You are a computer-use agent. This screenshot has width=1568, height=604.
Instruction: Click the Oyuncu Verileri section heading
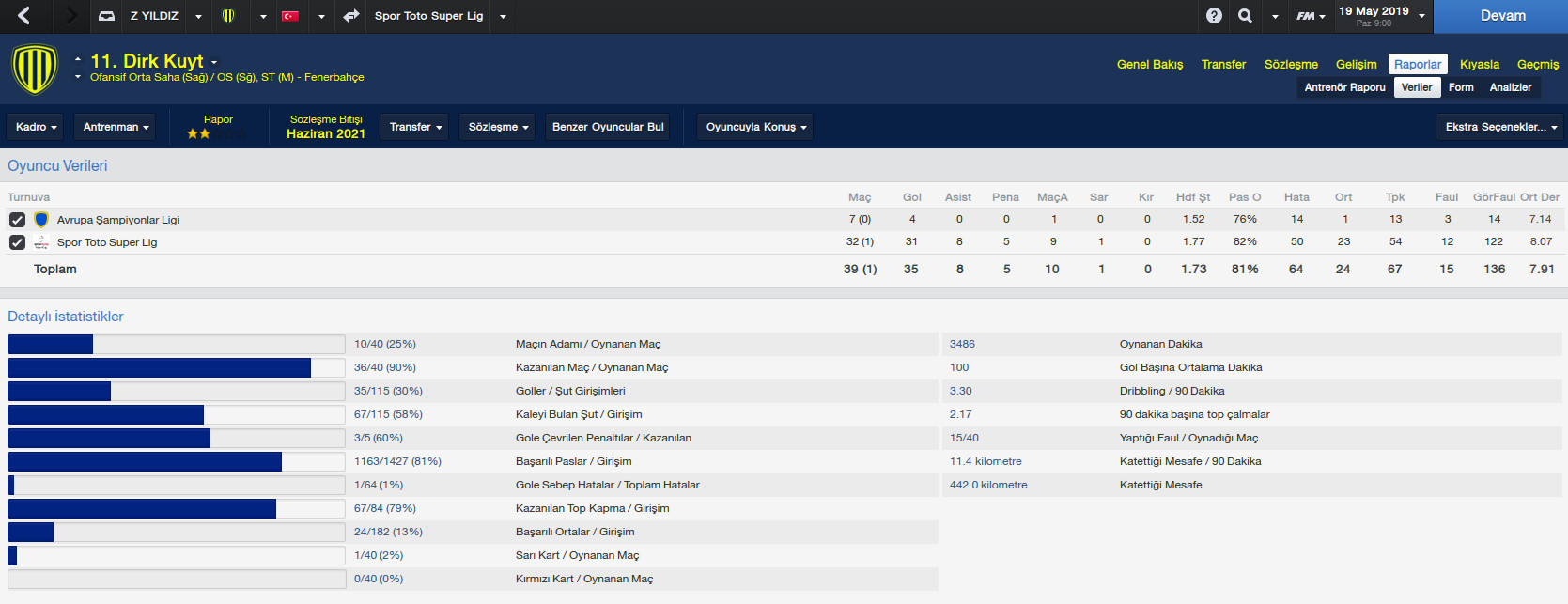[57, 165]
